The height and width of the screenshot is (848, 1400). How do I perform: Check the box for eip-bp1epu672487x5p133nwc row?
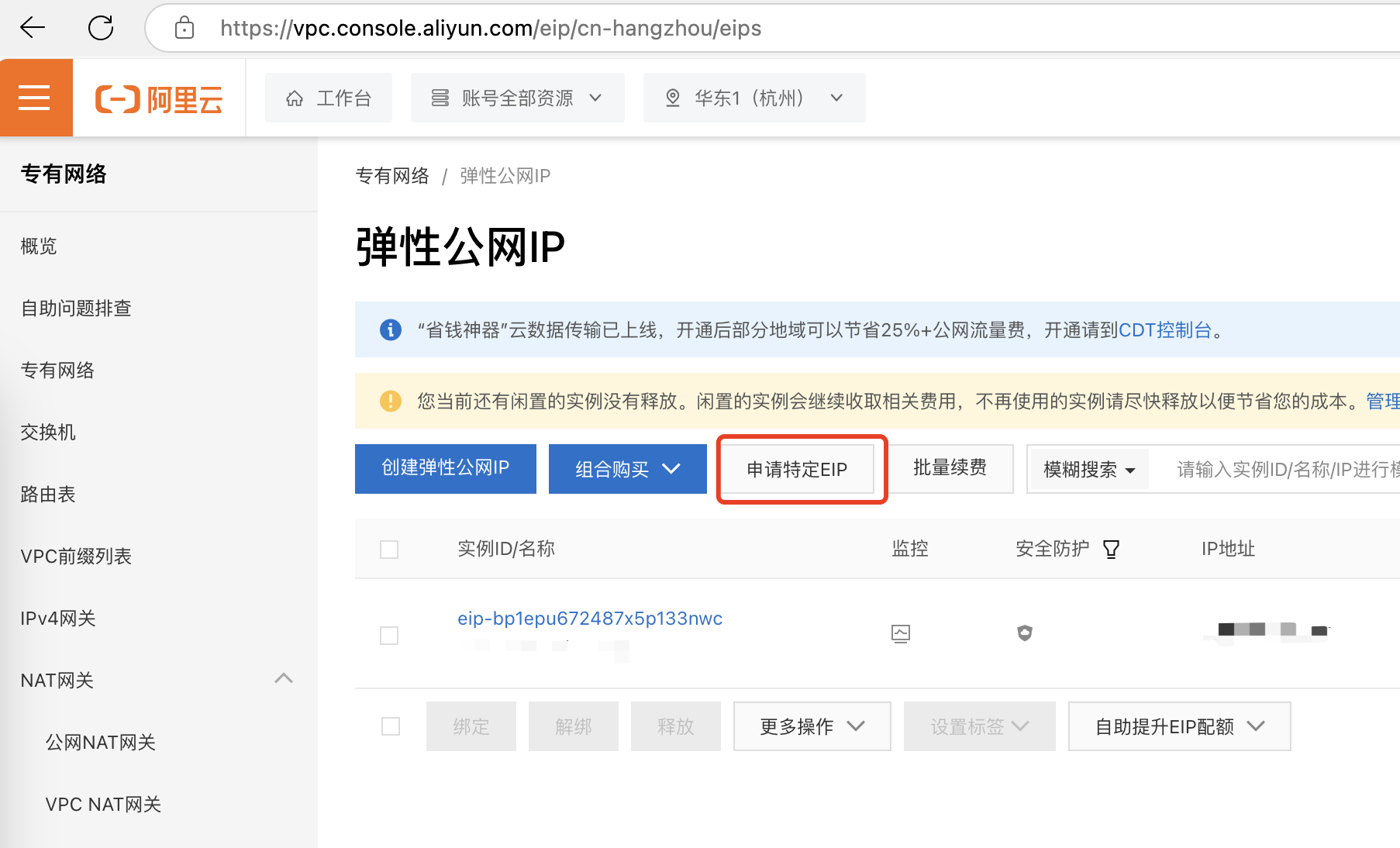point(389,636)
